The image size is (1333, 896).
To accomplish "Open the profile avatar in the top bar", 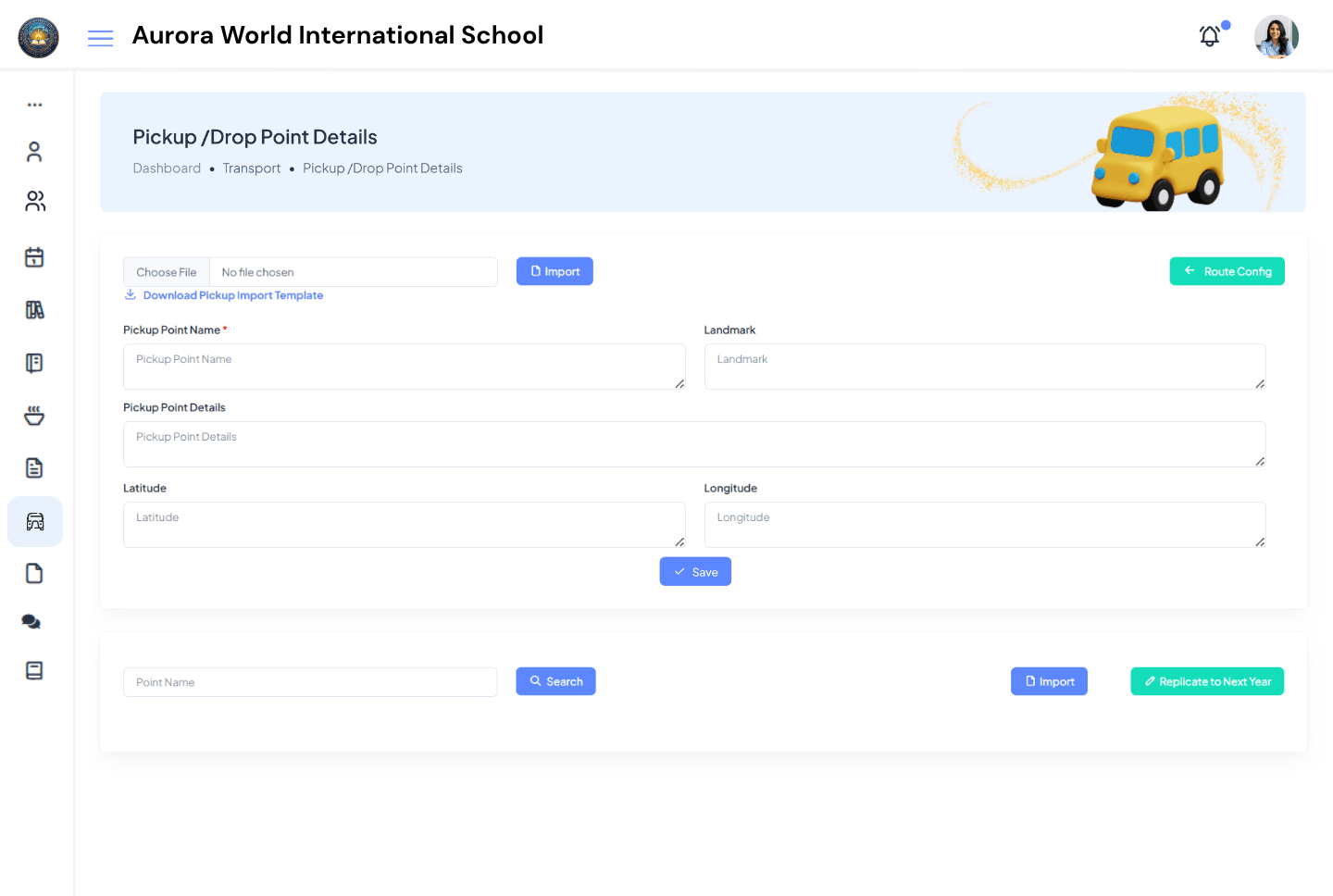I will pos(1276,37).
